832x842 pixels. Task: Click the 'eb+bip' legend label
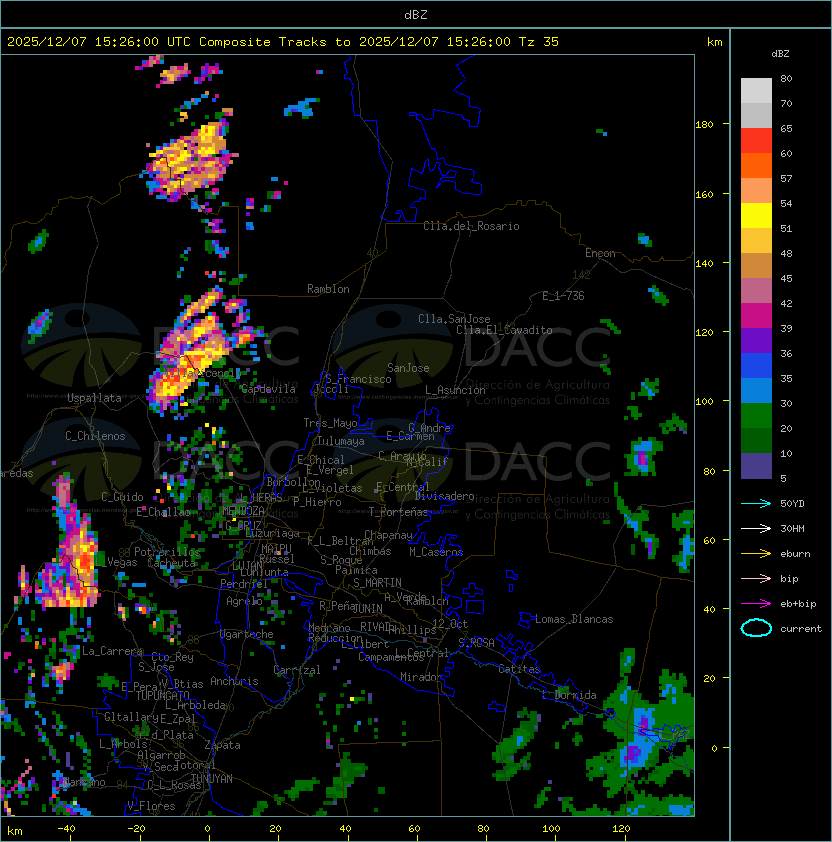point(798,604)
